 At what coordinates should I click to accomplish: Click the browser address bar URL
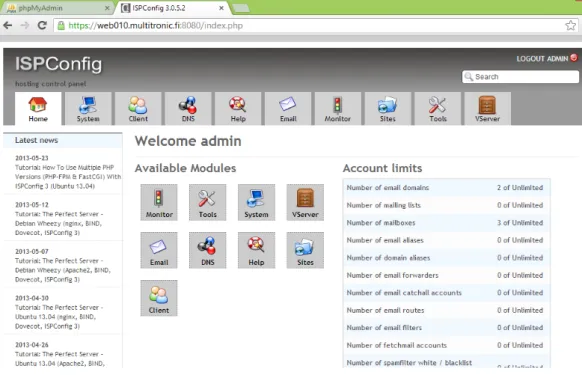(156, 26)
